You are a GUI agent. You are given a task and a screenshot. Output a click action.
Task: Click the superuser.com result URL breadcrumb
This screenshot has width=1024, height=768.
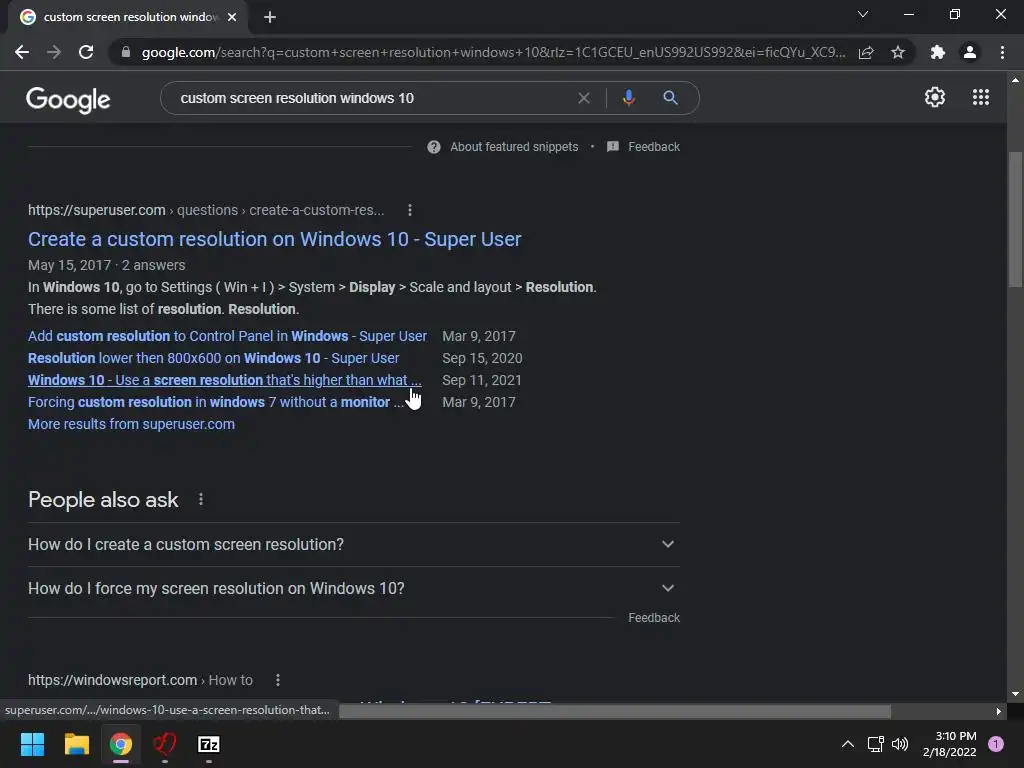[206, 210]
